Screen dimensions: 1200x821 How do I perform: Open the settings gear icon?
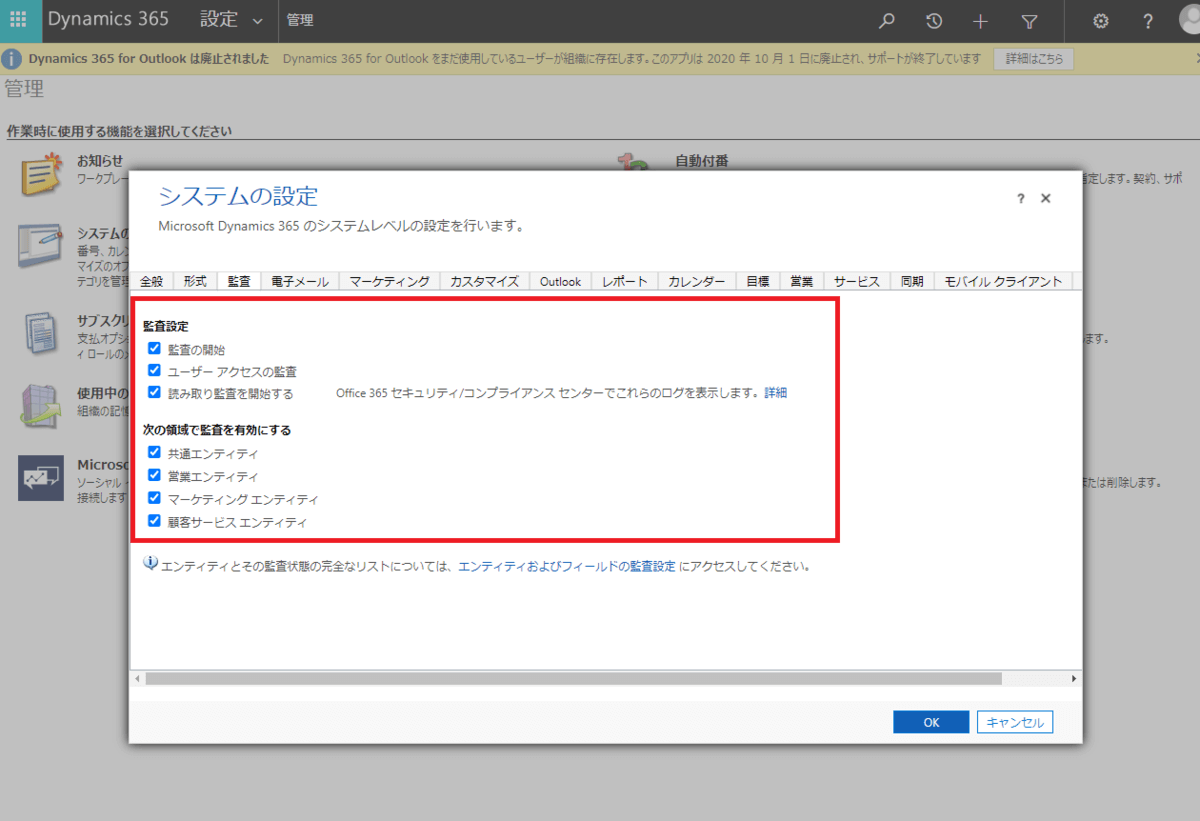(1101, 21)
